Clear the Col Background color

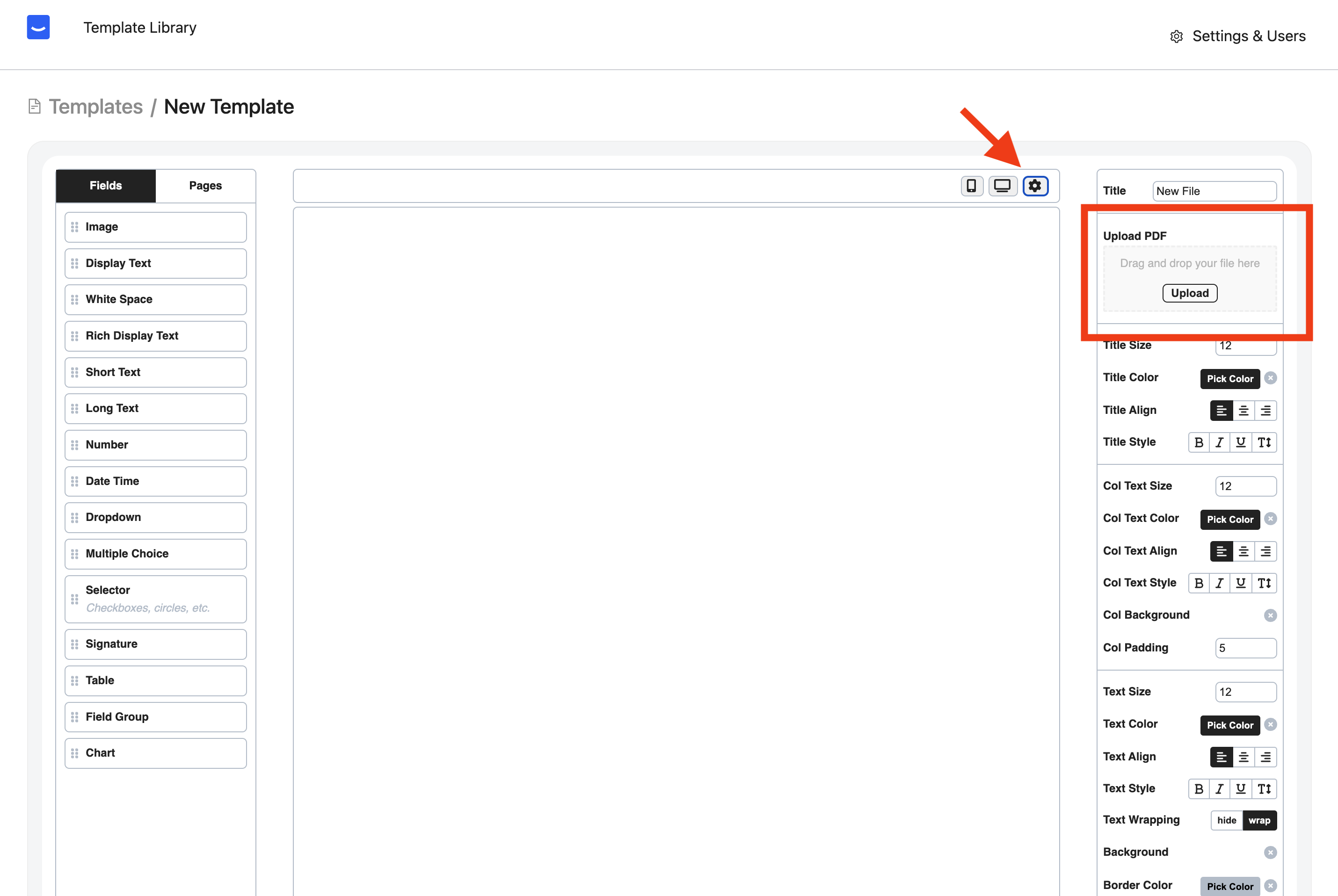point(1270,615)
